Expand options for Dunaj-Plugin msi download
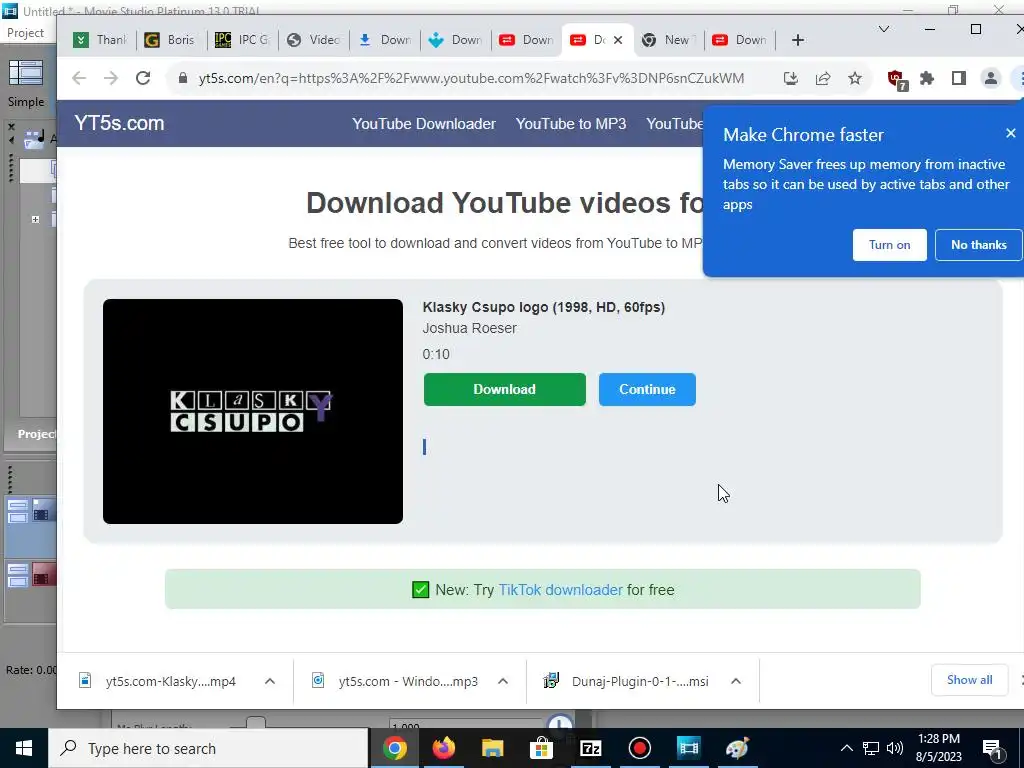The width and height of the screenshot is (1024, 768). coord(736,681)
